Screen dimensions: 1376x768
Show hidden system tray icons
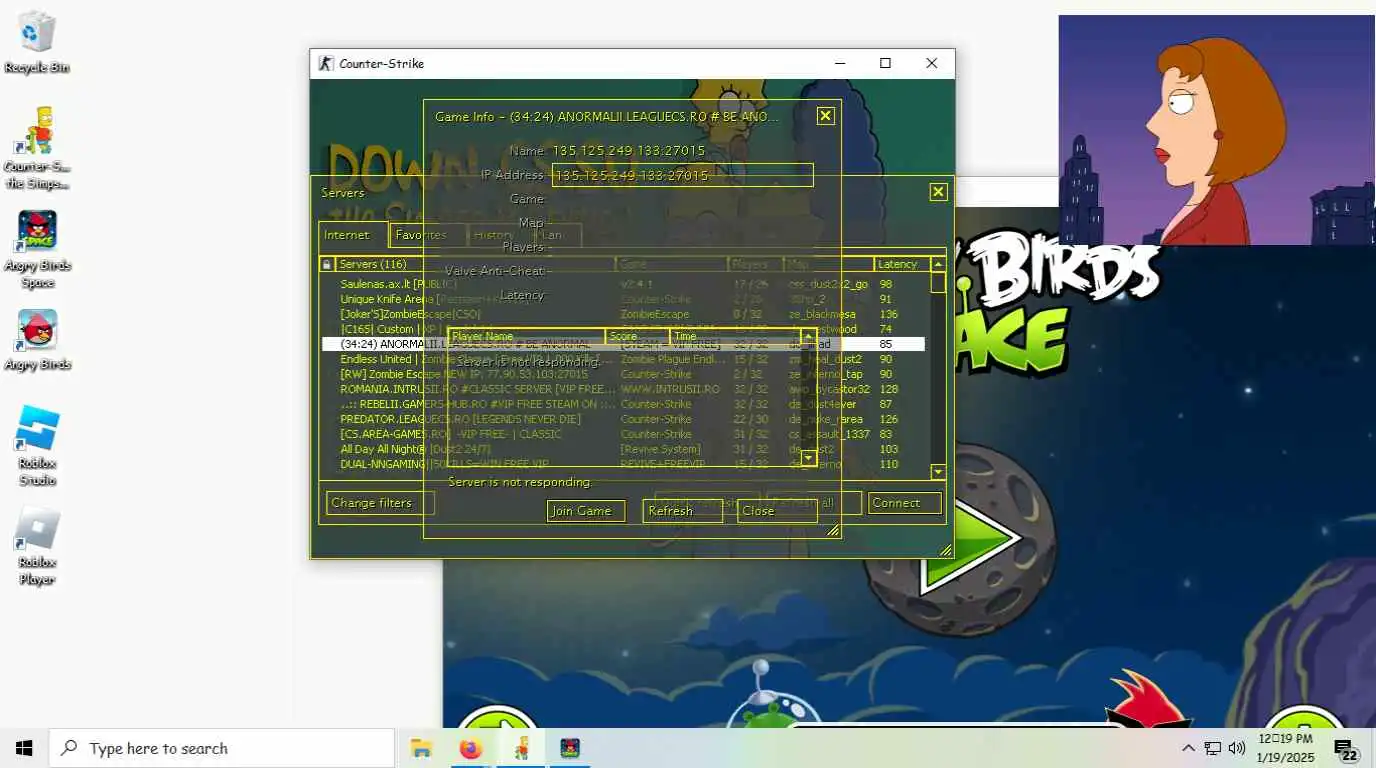click(x=1188, y=748)
